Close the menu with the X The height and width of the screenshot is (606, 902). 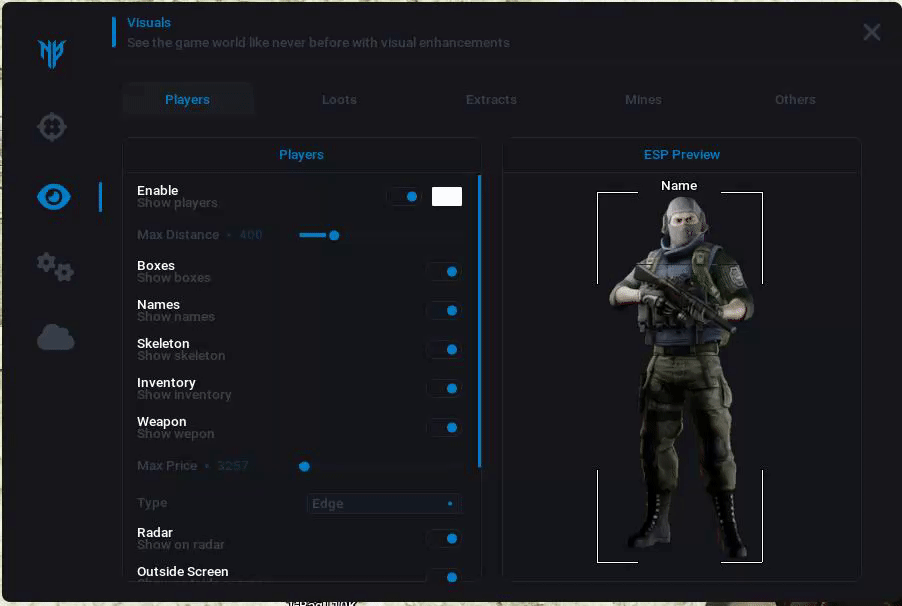(872, 32)
